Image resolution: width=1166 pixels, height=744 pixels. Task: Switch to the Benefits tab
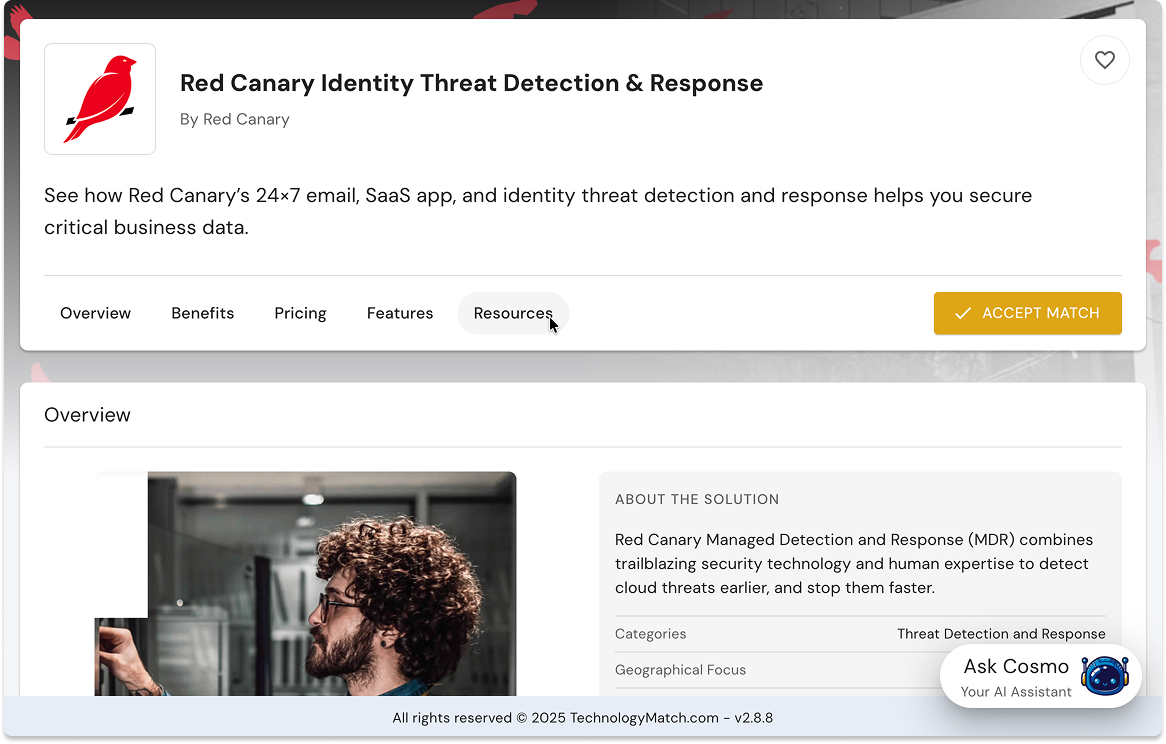click(202, 314)
